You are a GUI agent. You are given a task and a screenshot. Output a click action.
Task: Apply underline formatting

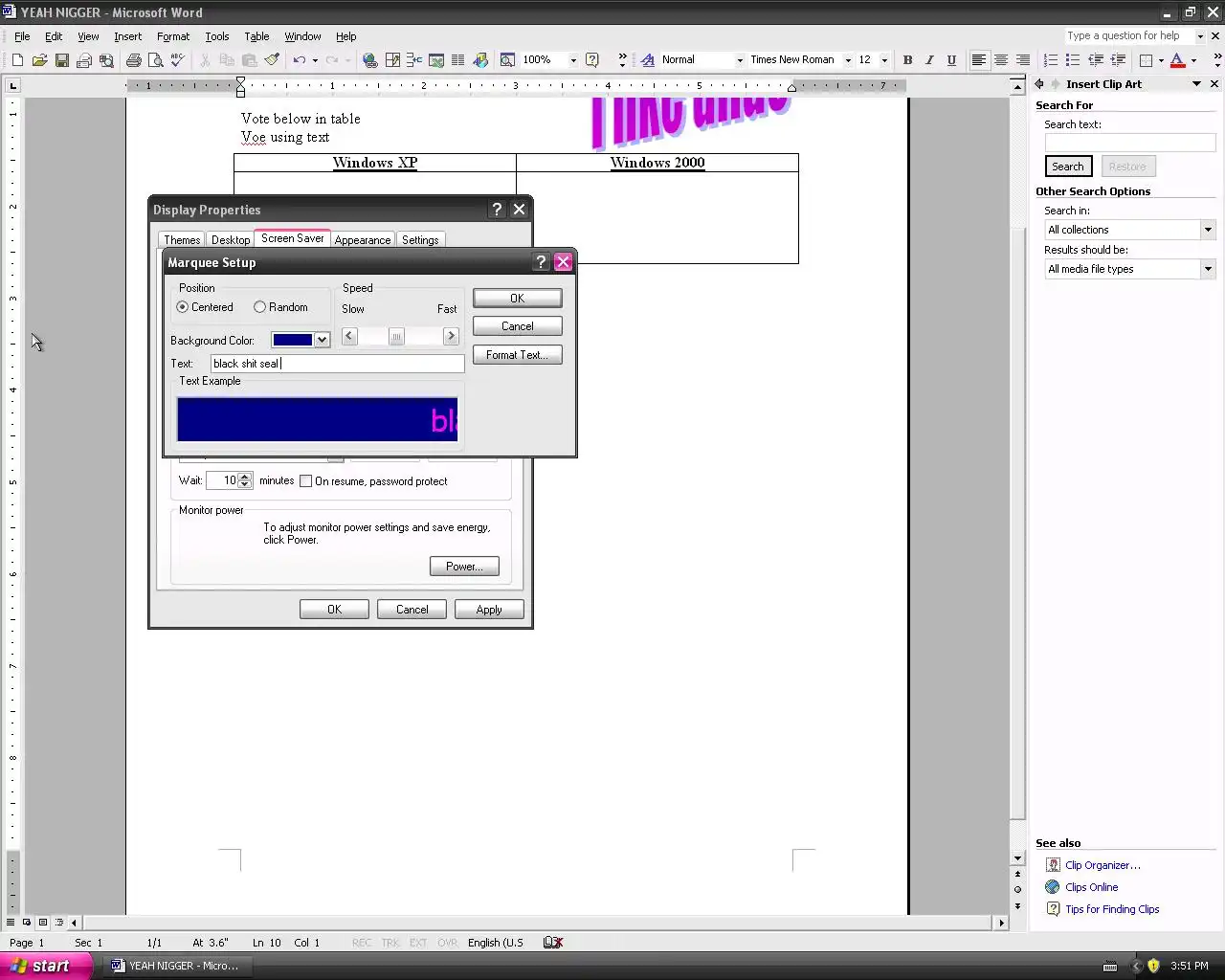click(951, 59)
